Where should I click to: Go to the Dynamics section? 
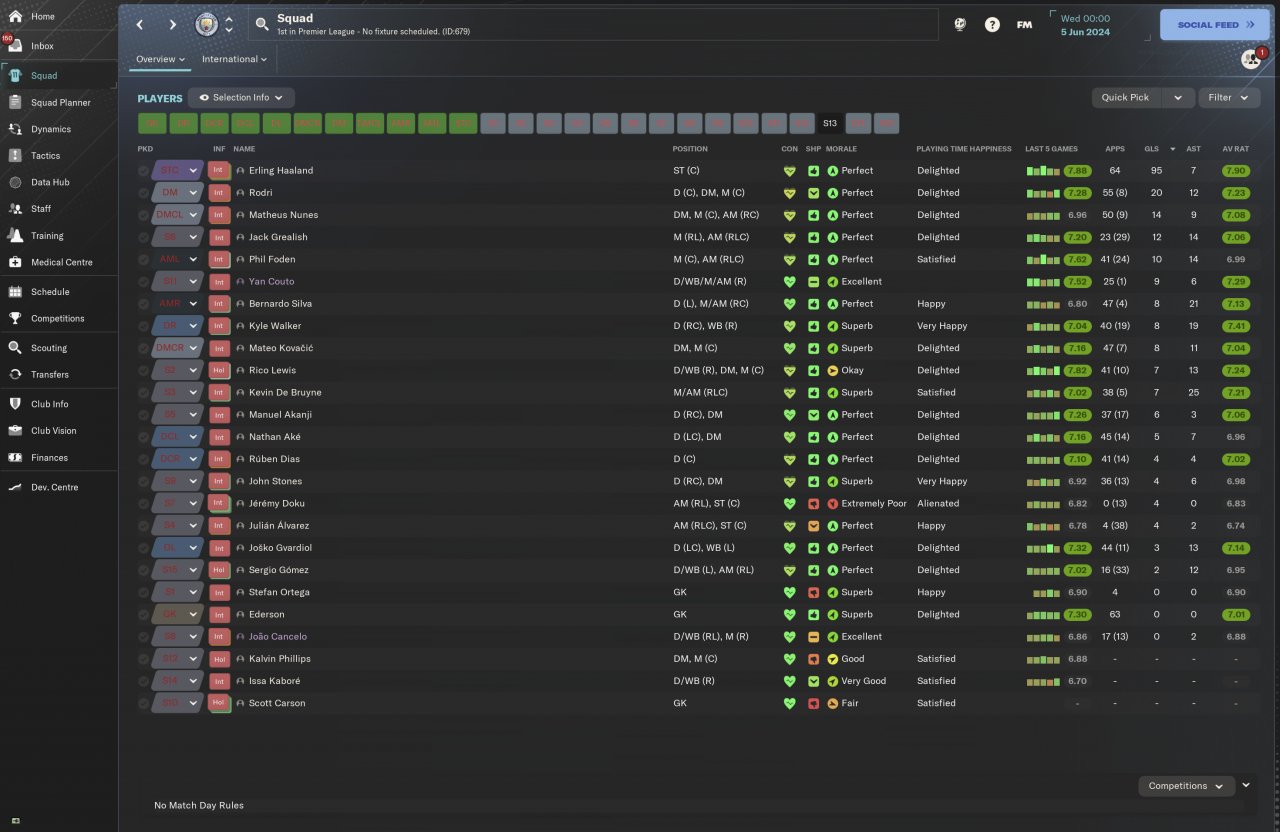pyautogui.click(x=50, y=129)
